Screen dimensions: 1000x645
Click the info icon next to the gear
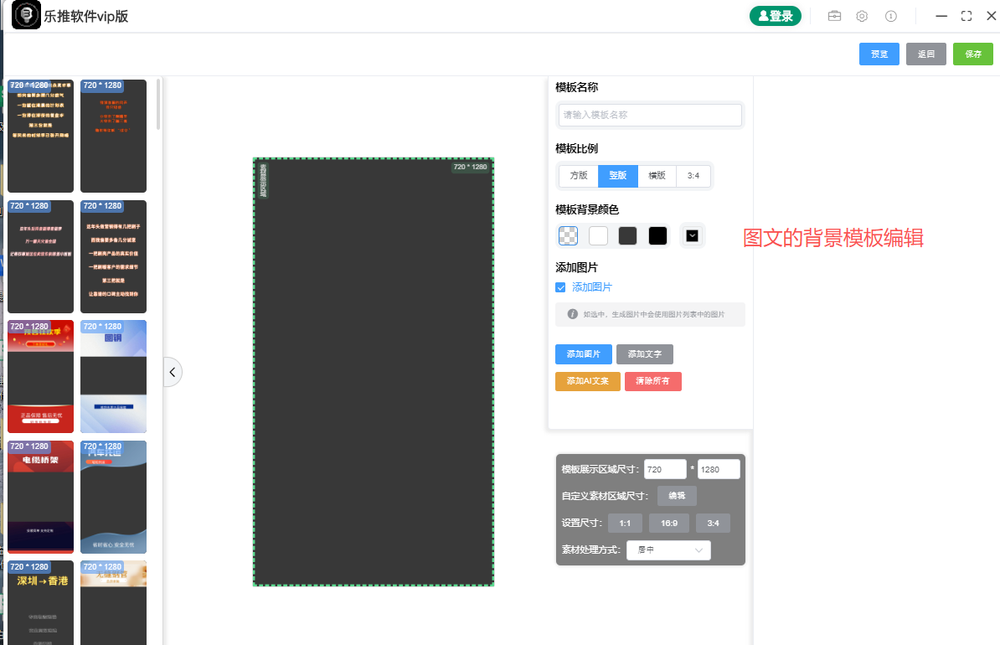[x=890, y=15]
